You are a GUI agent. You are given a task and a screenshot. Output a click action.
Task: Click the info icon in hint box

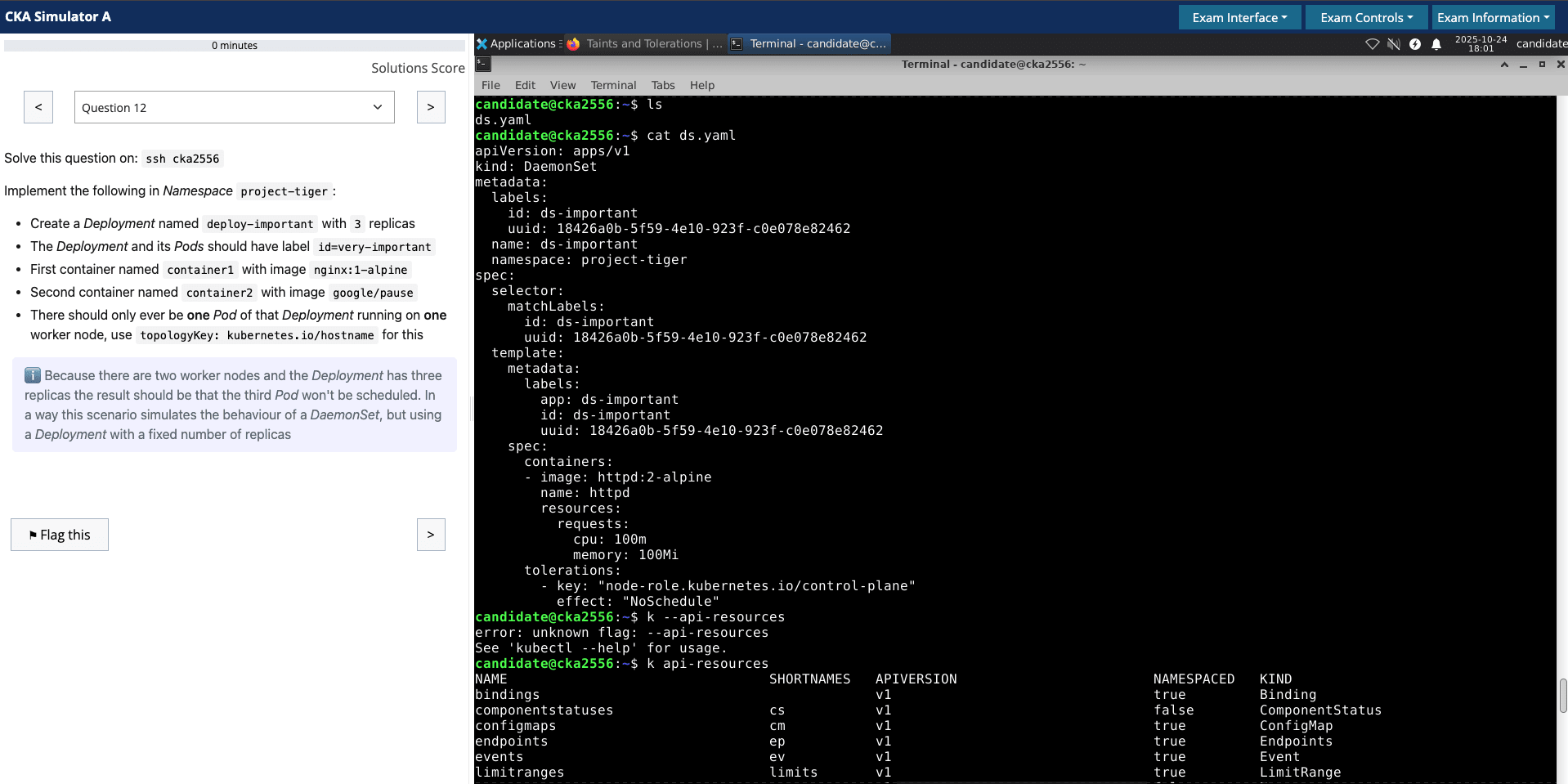coord(33,375)
